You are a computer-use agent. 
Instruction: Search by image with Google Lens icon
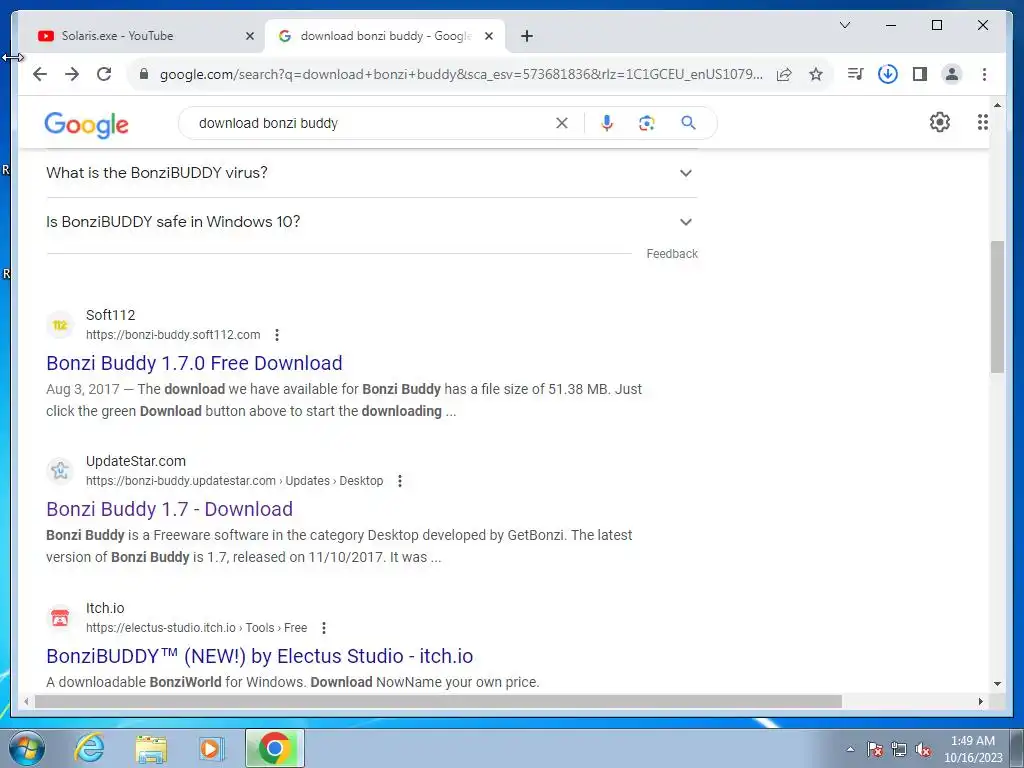click(647, 123)
